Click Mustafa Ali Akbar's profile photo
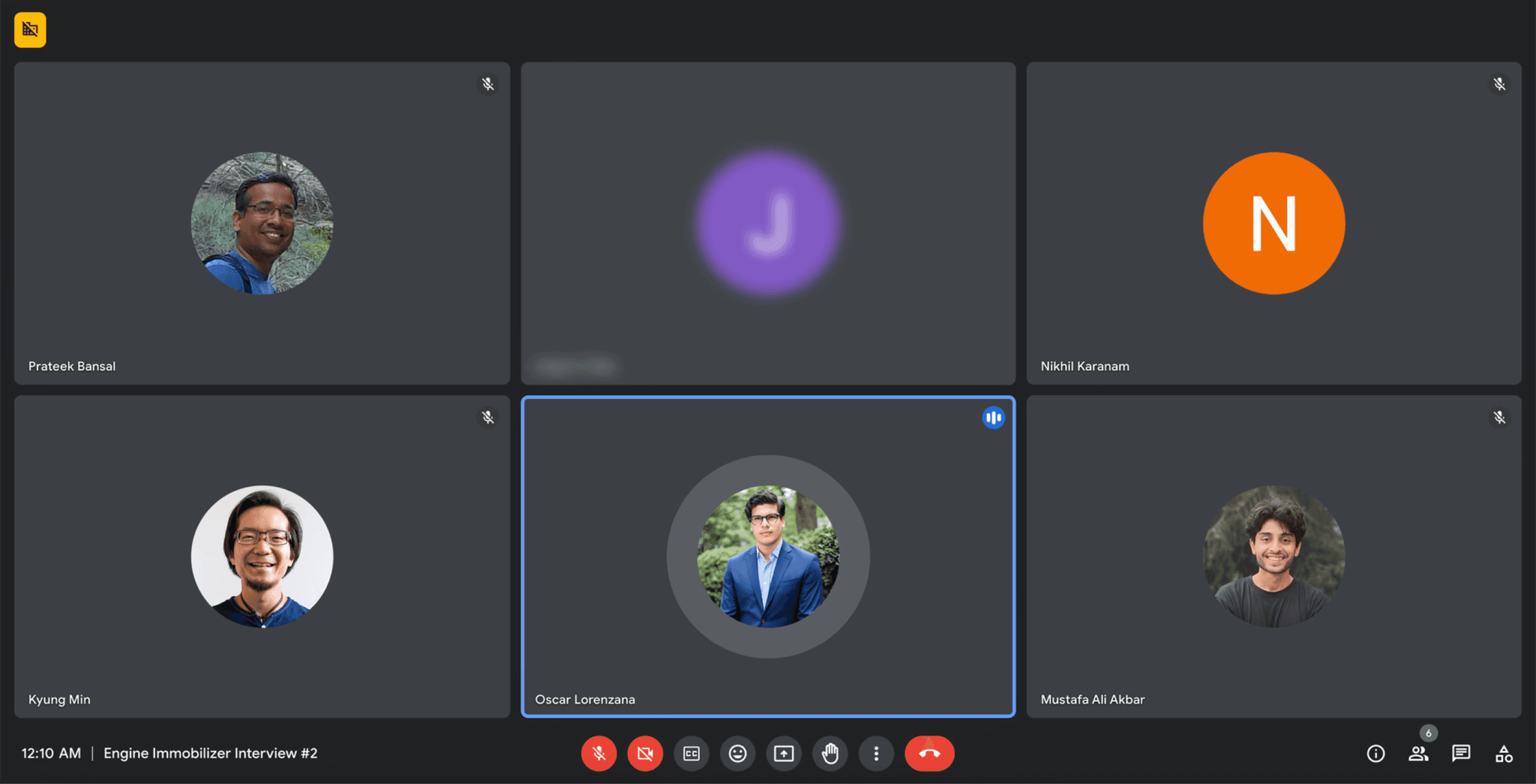The width and height of the screenshot is (1536, 784). (1274, 556)
